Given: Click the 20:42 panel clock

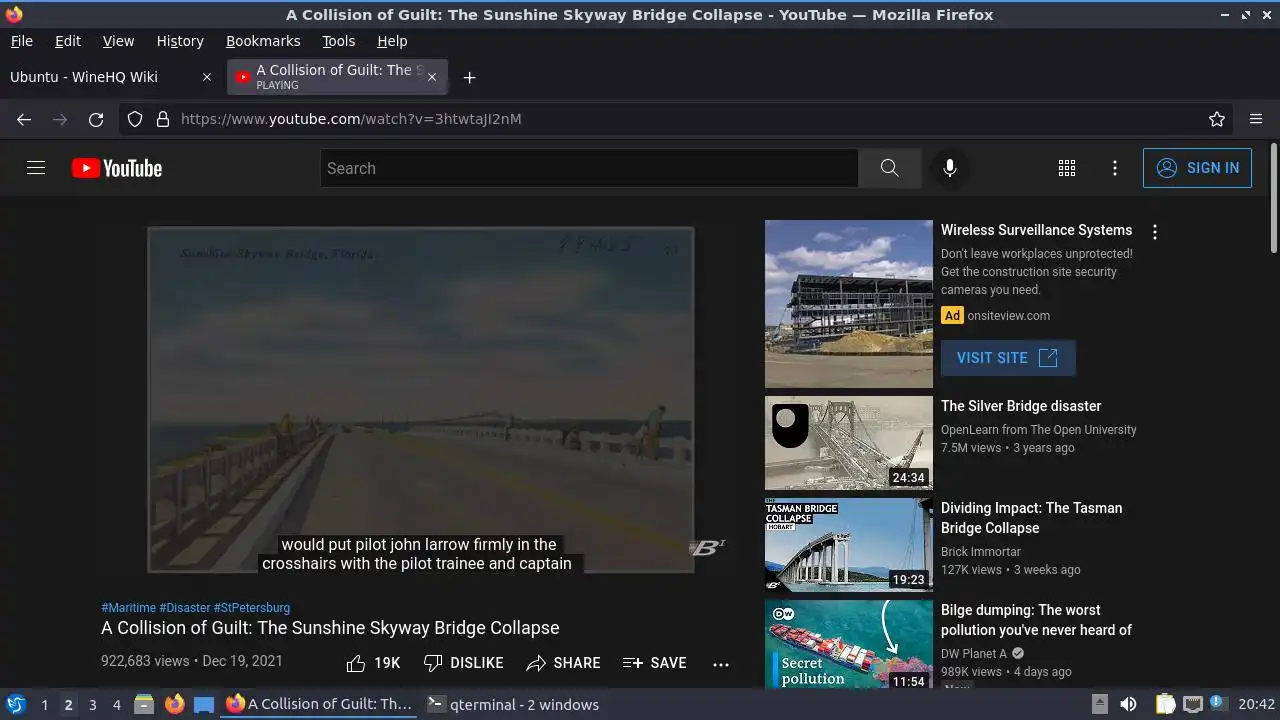Looking at the screenshot, I should (x=1257, y=704).
